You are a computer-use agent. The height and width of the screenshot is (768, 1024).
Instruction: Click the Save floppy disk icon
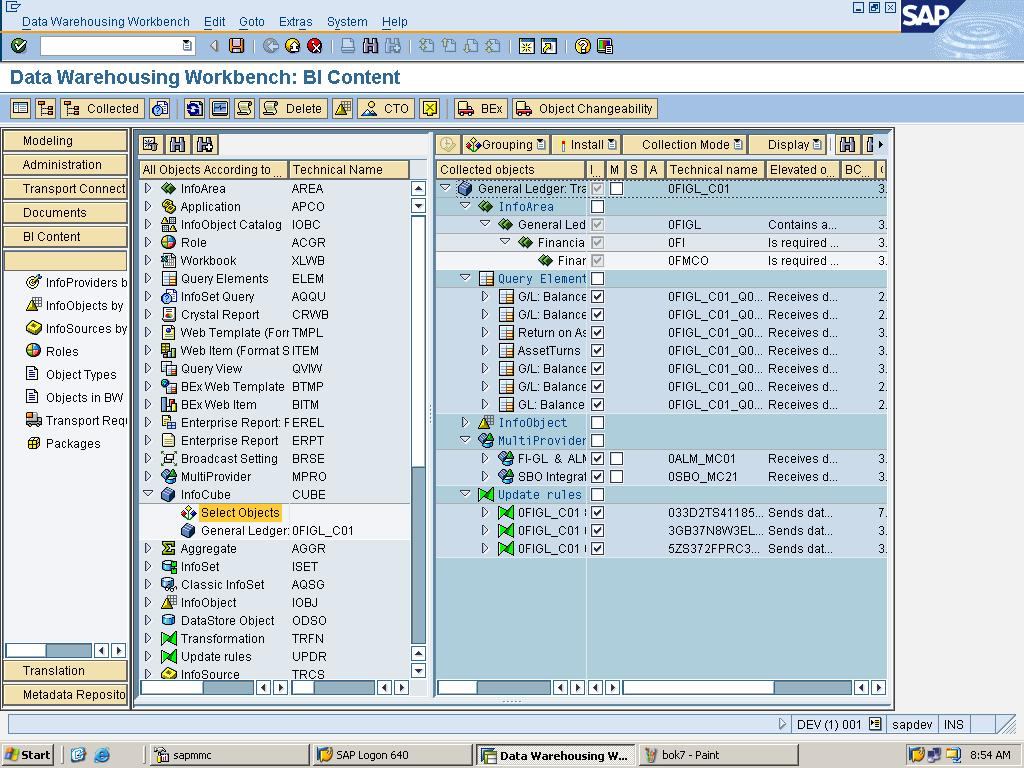pyautogui.click(x=236, y=46)
